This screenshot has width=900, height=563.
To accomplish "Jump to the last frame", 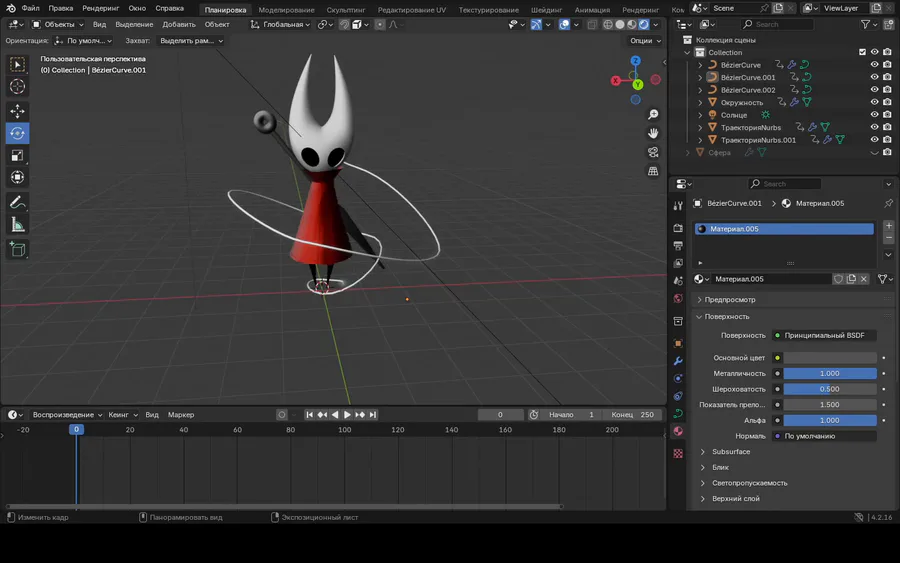I will (x=373, y=415).
